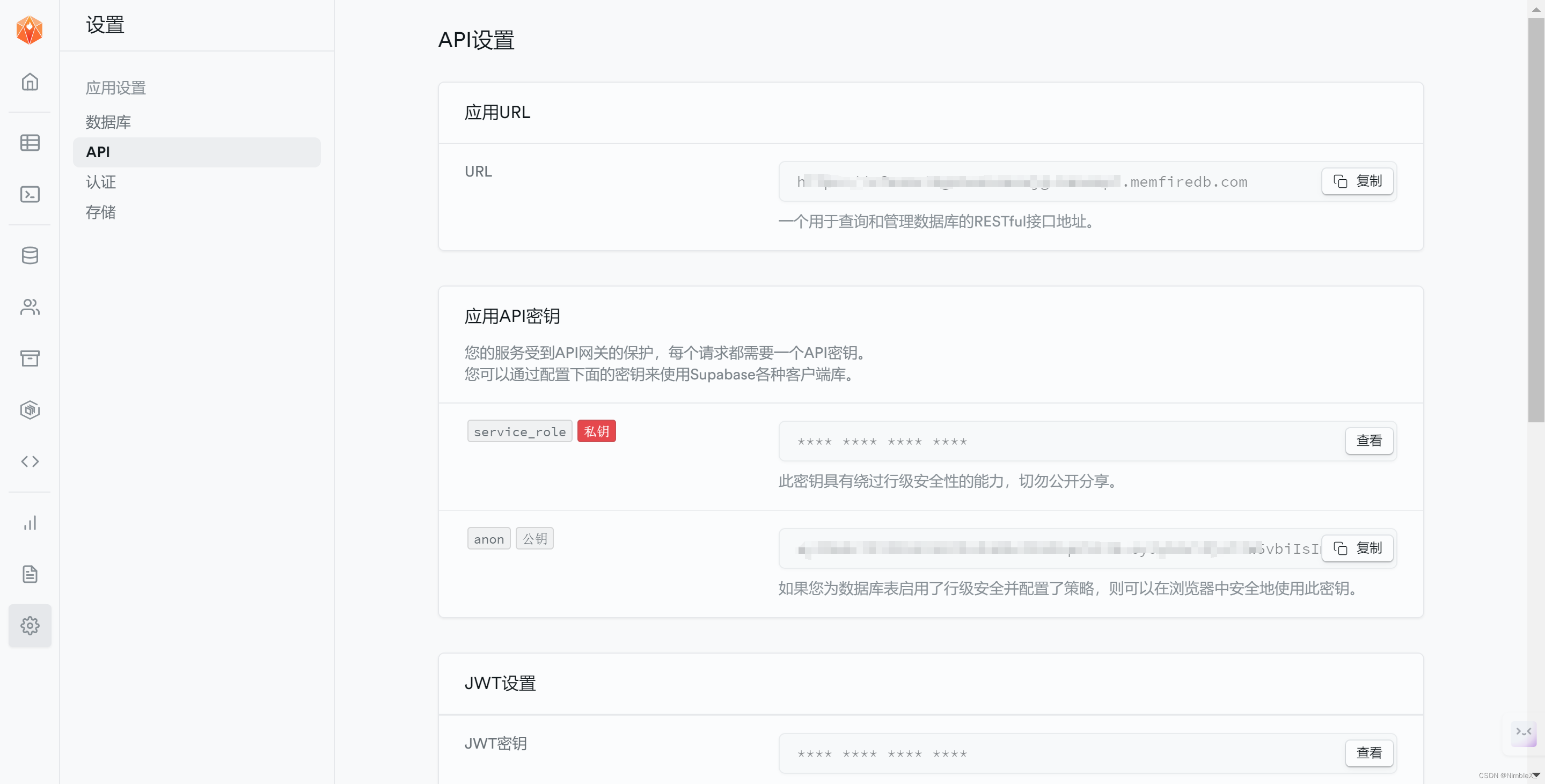The image size is (1545, 784).
Task: Open the SQL terminal icon
Action: [x=30, y=194]
